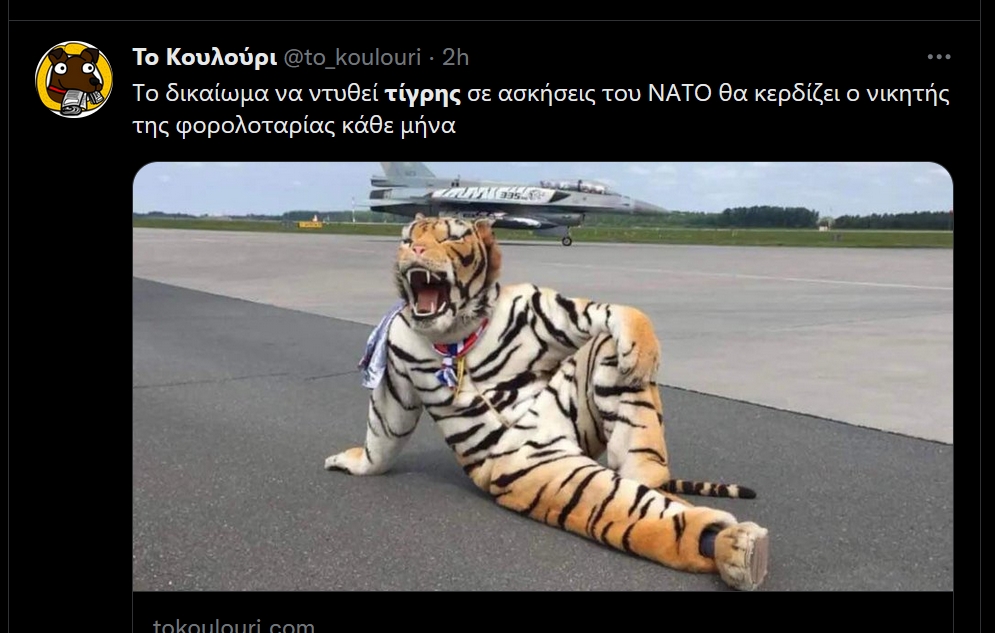Click the tiger costume's striped tail
Screen dimensions: 995x633
708,488
